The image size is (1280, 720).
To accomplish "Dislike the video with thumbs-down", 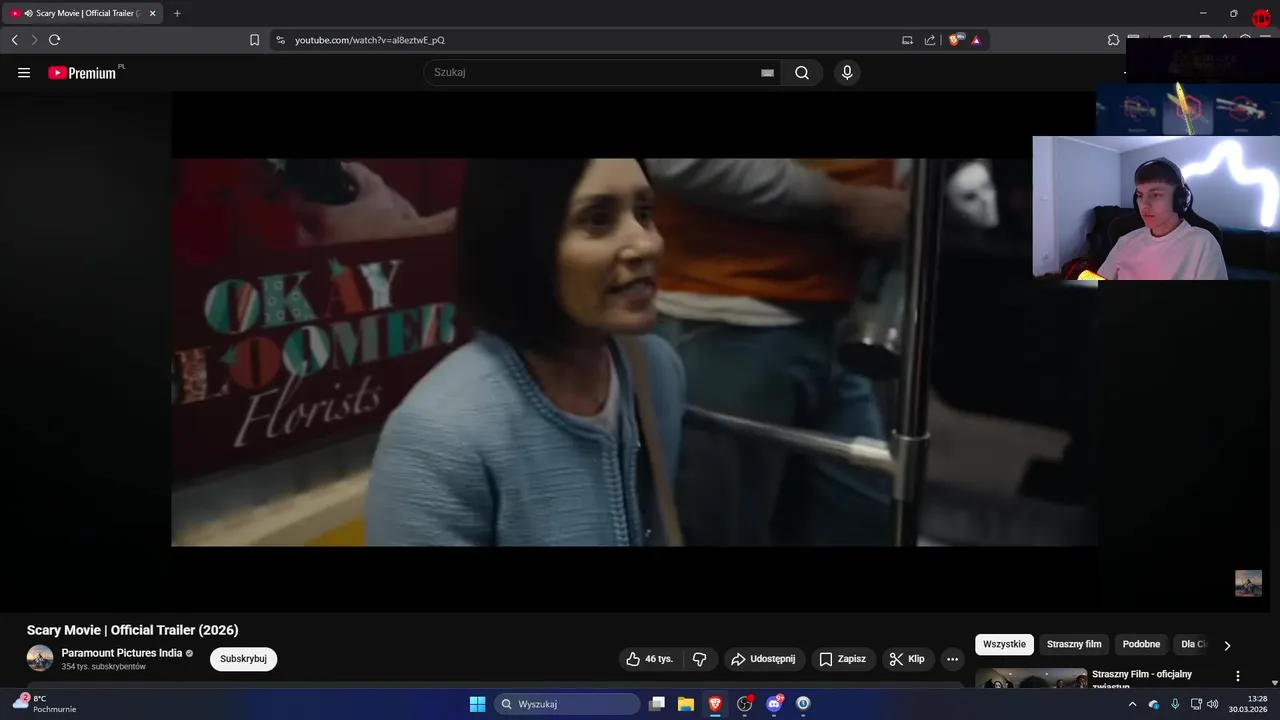I will click(x=699, y=659).
